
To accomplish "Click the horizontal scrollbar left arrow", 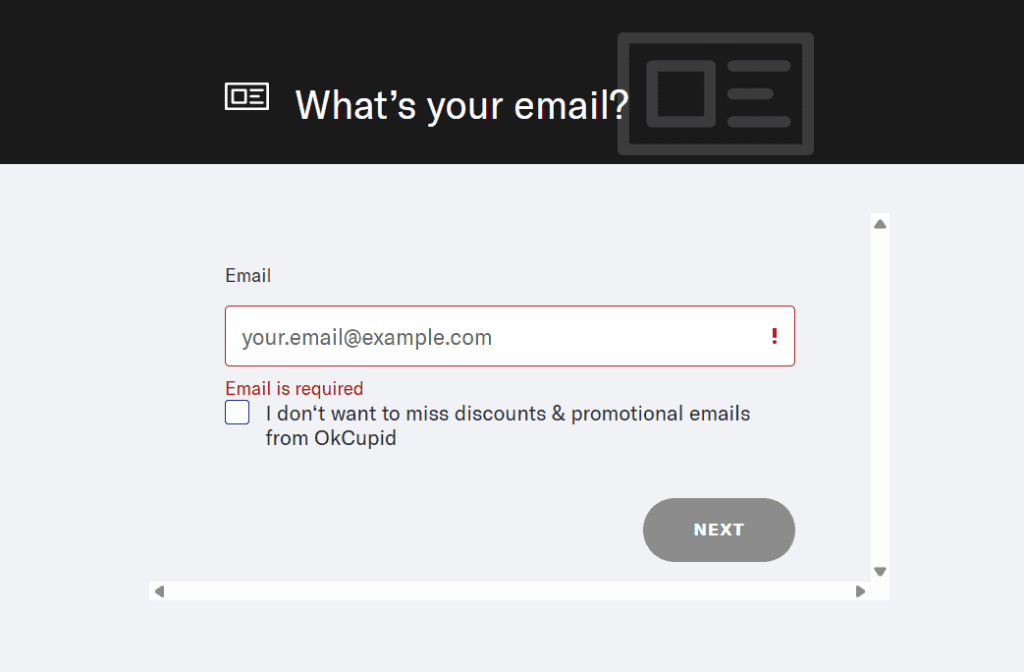I will (159, 591).
